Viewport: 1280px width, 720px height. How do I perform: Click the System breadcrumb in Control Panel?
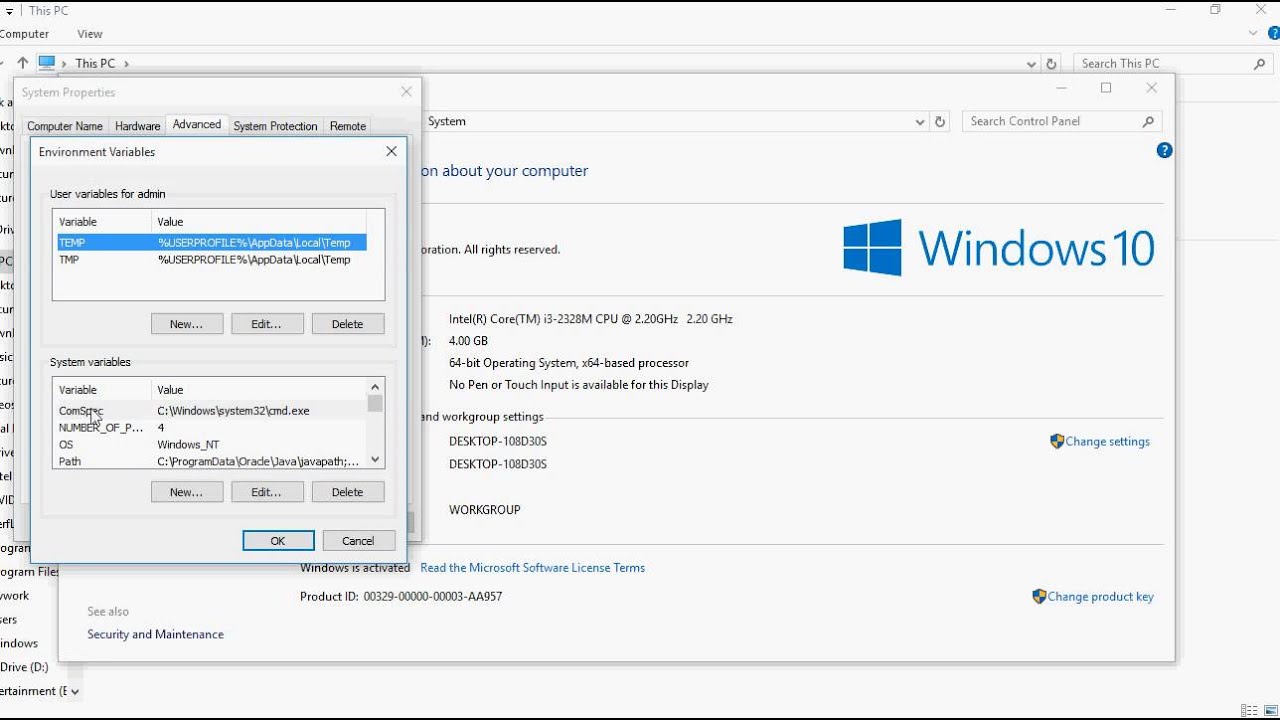tap(447, 122)
